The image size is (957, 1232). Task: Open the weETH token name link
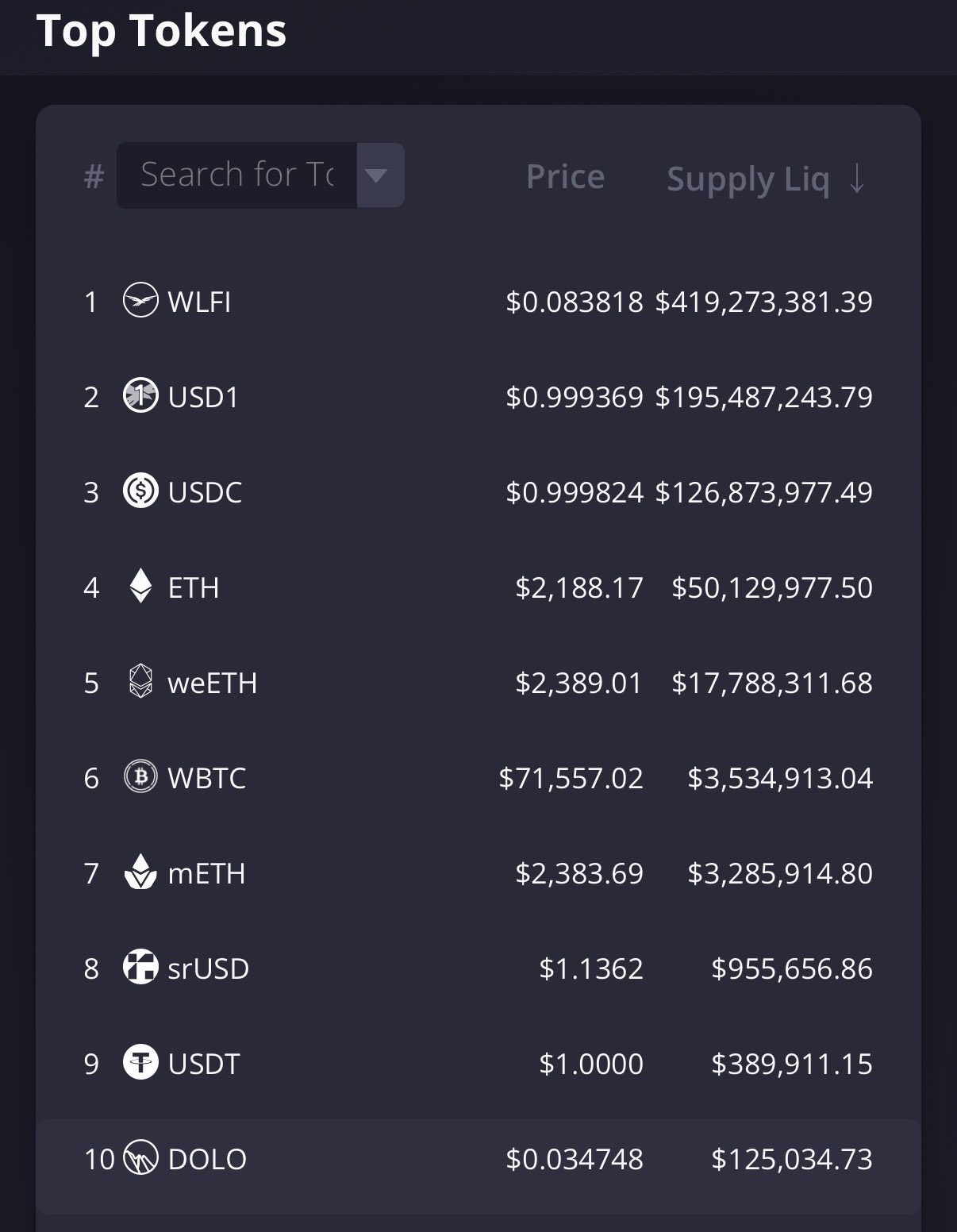[x=213, y=683]
